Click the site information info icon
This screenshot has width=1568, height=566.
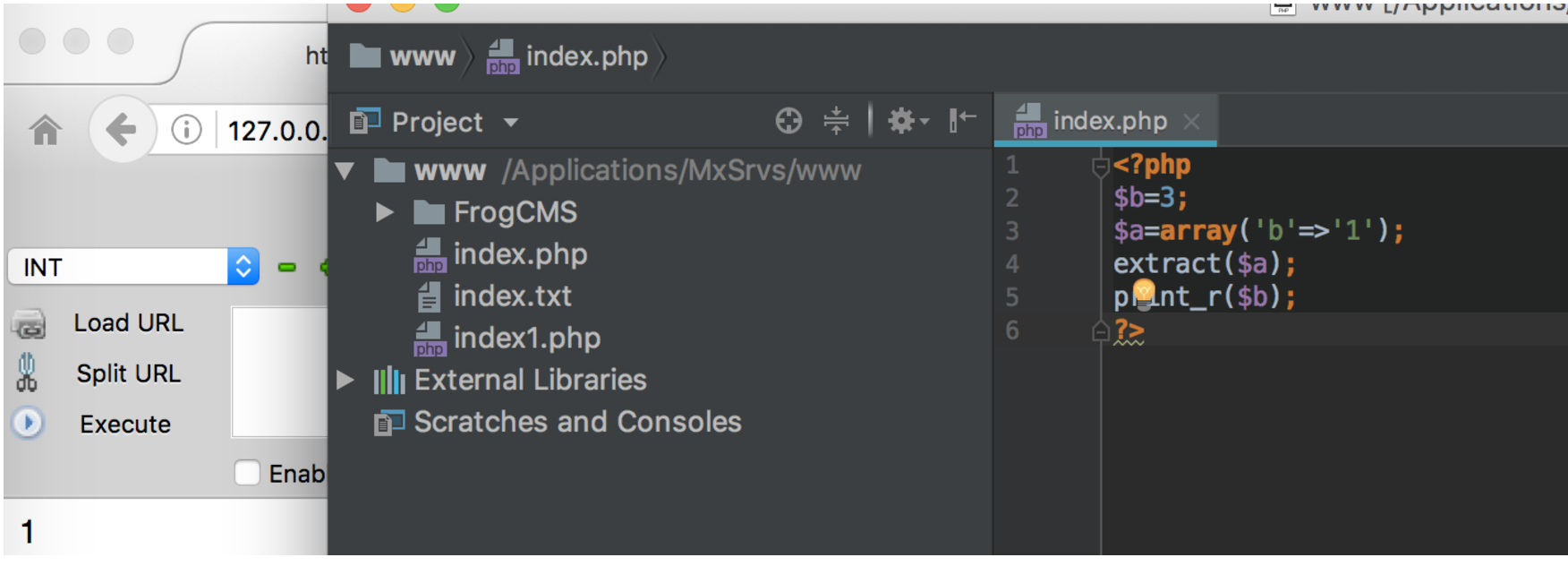[186, 129]
